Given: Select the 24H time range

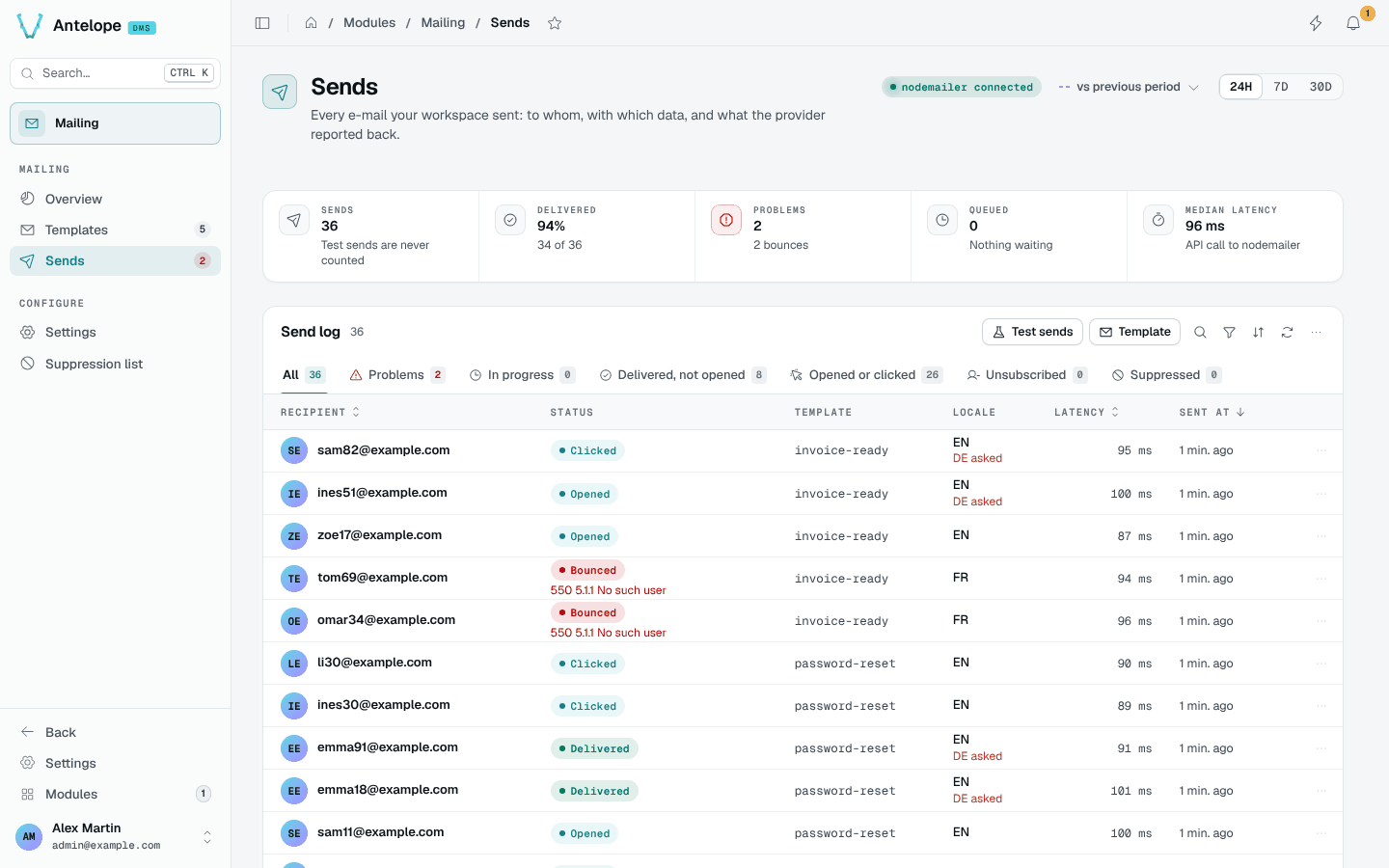Looking at the screenshot, I should (1241, 87).
